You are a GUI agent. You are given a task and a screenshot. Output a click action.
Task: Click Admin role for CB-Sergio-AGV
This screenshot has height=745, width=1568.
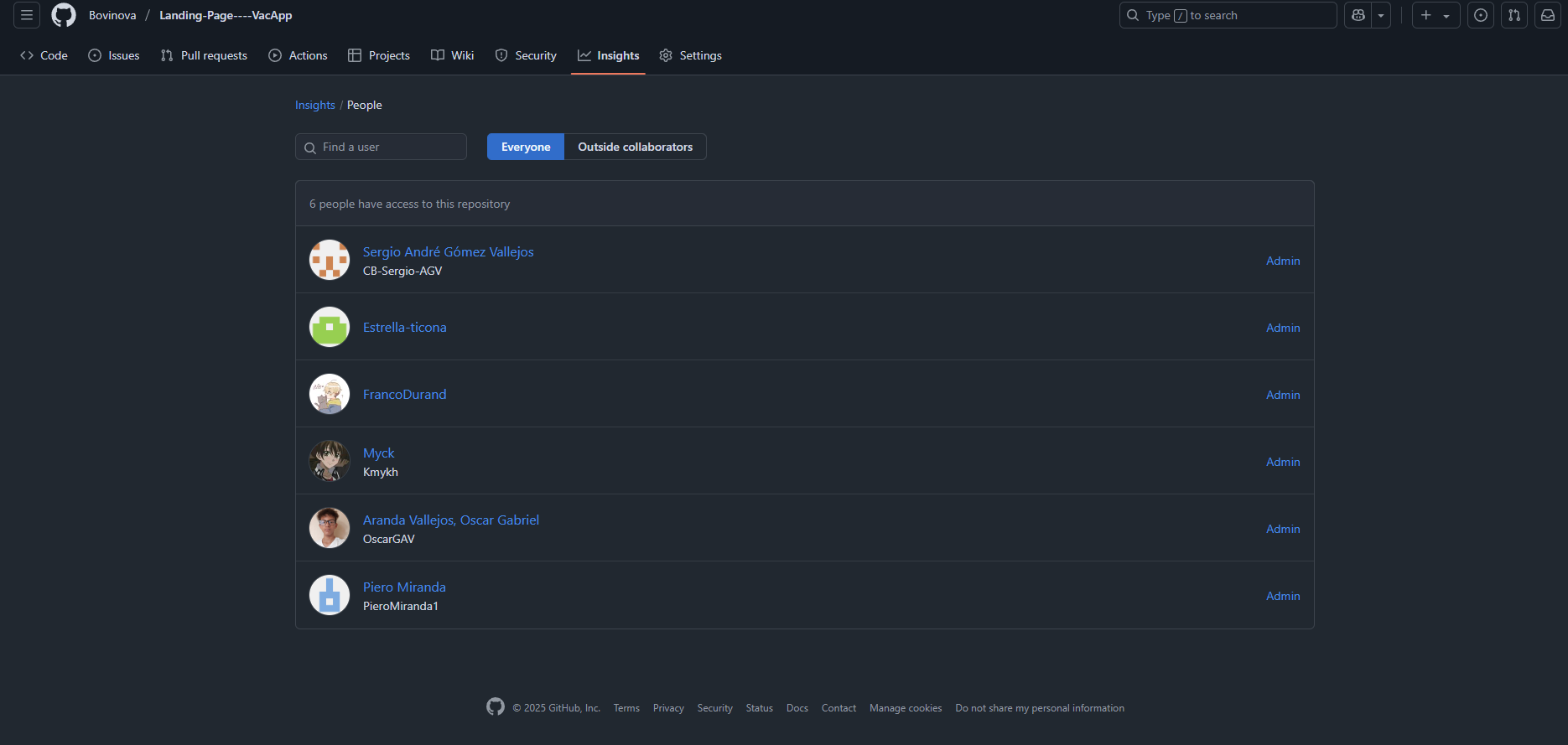click(1283, 261)
